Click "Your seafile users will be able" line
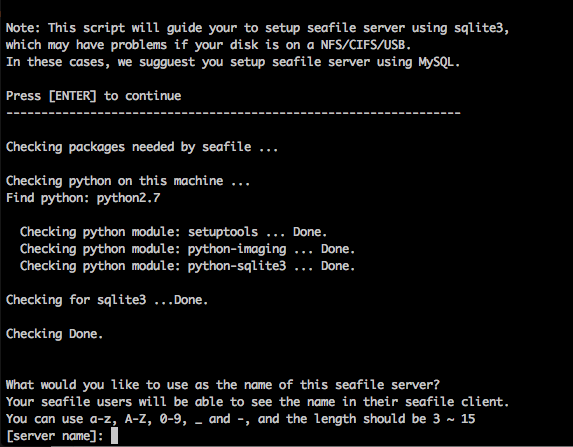 pyautogui.click(x=257, y=402)
